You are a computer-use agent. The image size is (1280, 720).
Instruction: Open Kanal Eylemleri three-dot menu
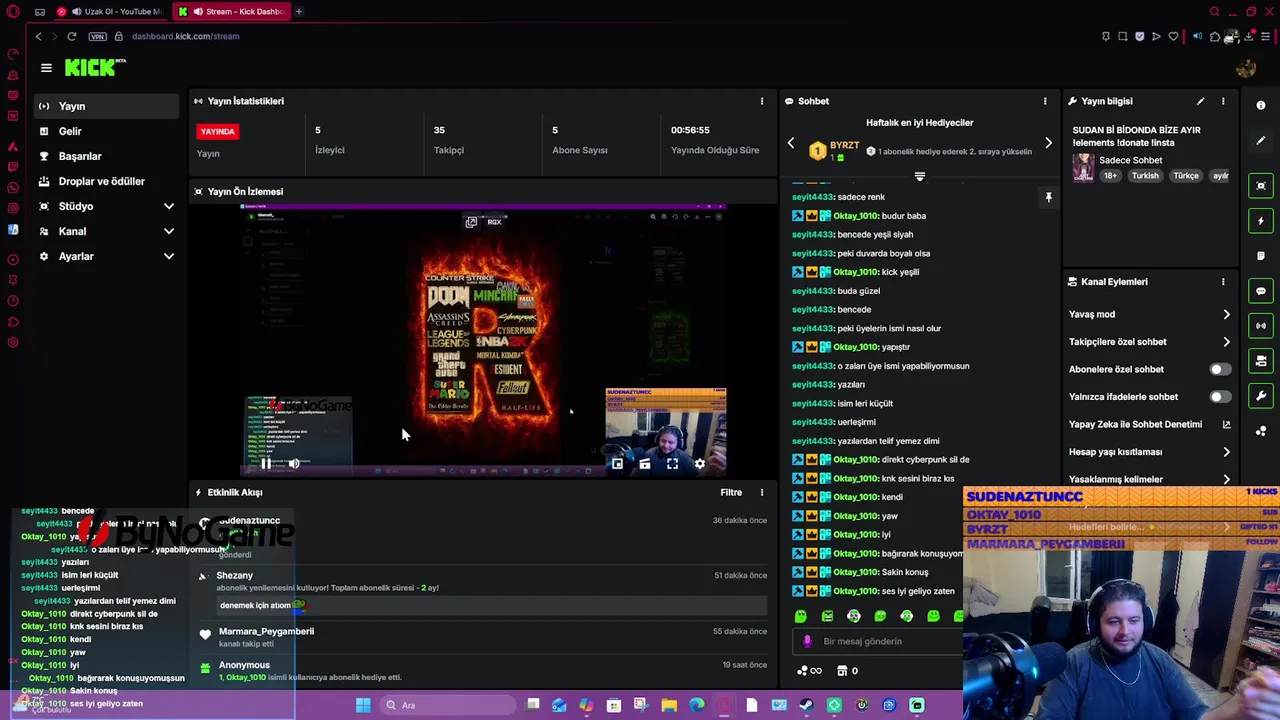[1223, 282]
